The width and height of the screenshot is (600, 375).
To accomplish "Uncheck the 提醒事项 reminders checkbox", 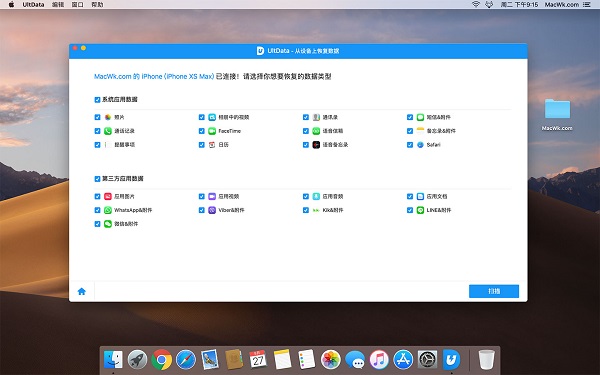I will (x=97, y=145).
